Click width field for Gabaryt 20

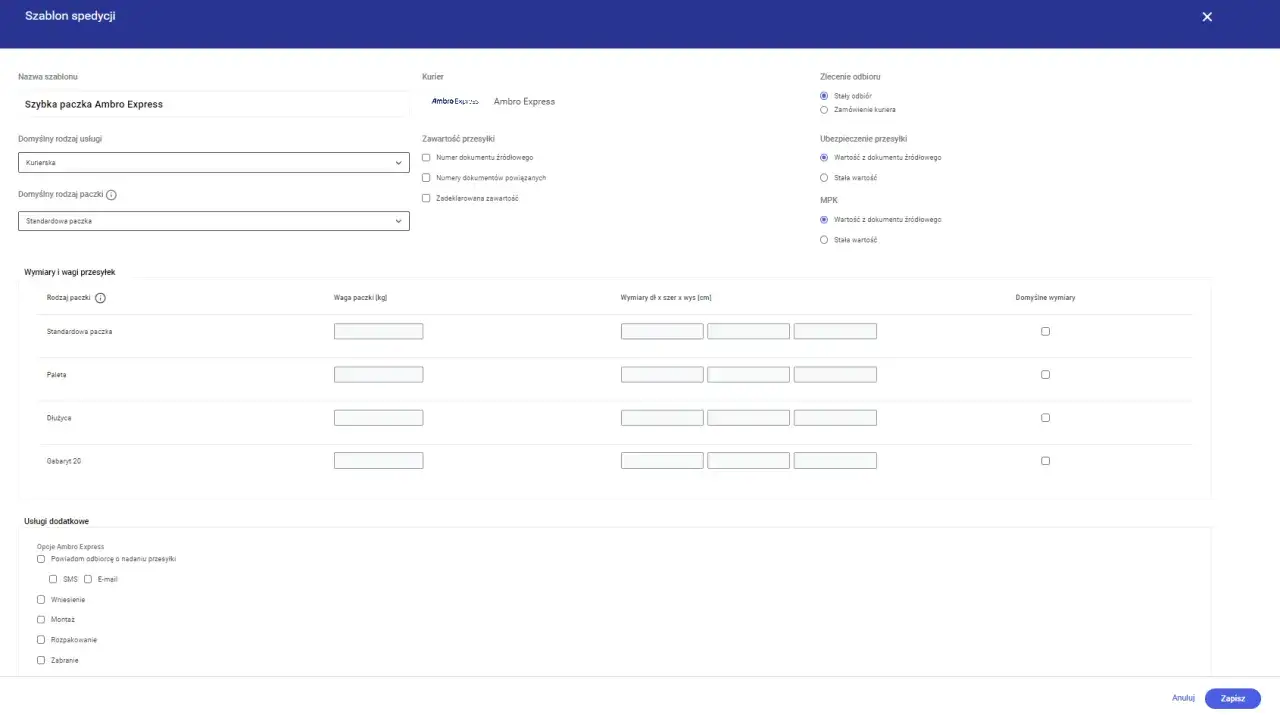749,461
